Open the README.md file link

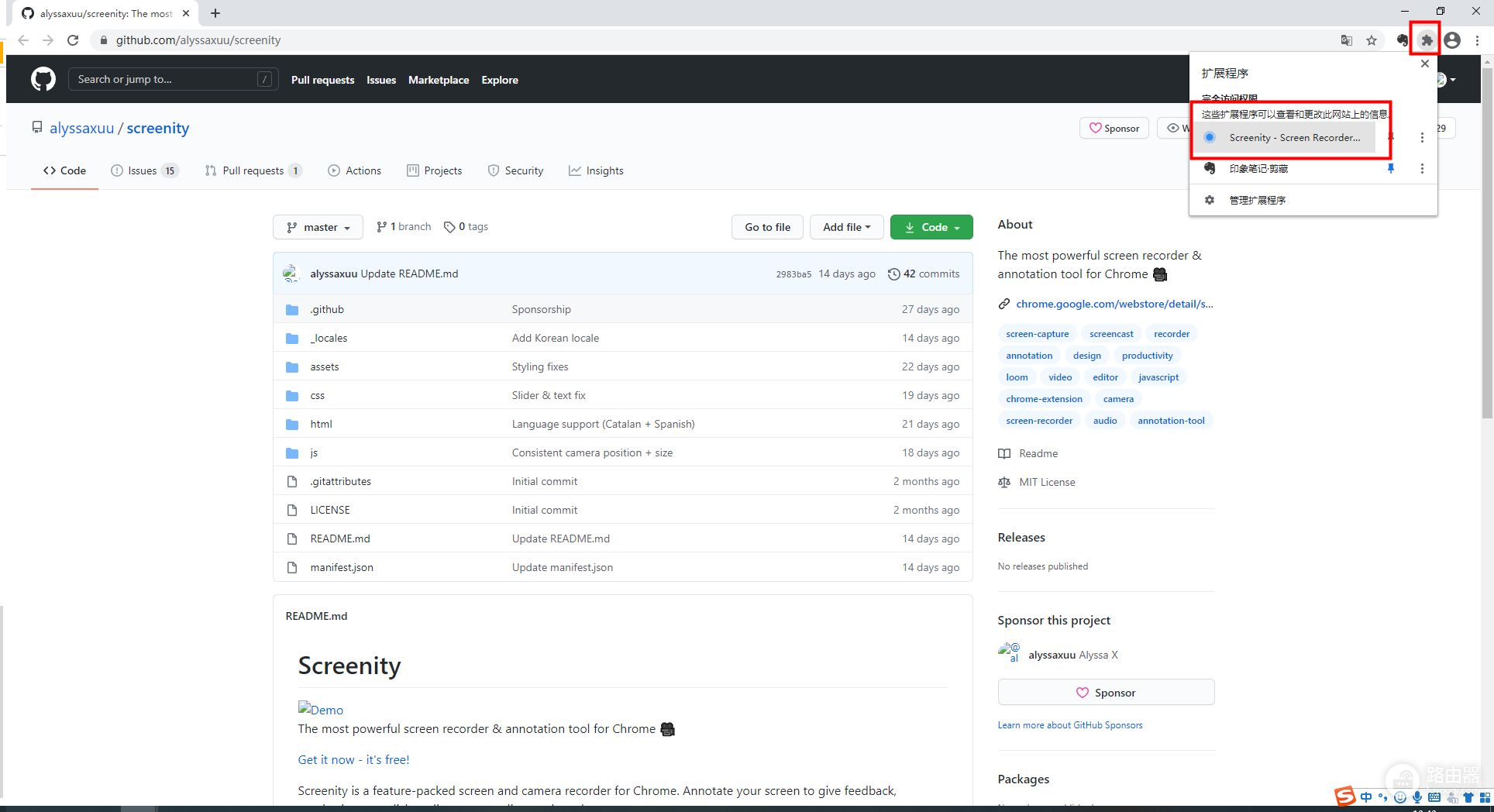340,538
